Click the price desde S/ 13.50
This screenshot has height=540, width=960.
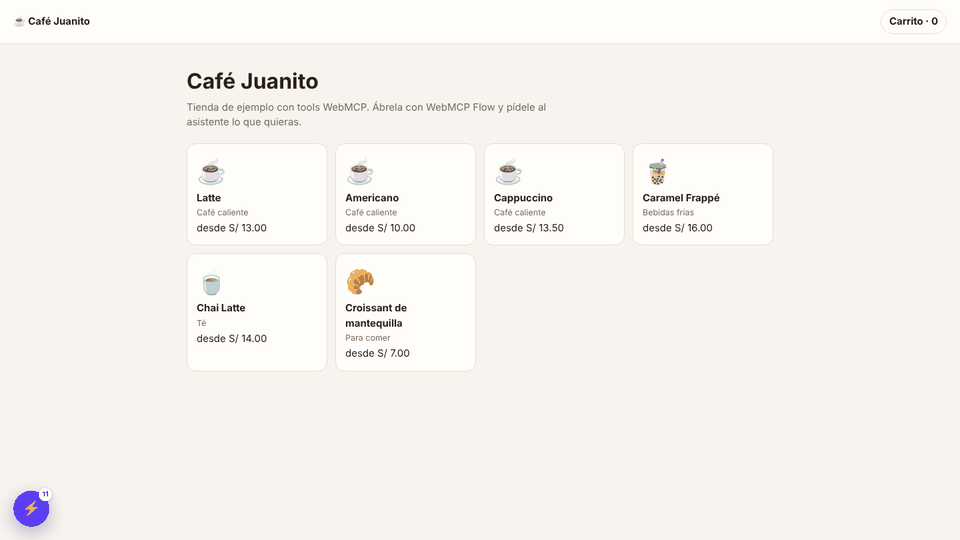(x=529, y=228)
